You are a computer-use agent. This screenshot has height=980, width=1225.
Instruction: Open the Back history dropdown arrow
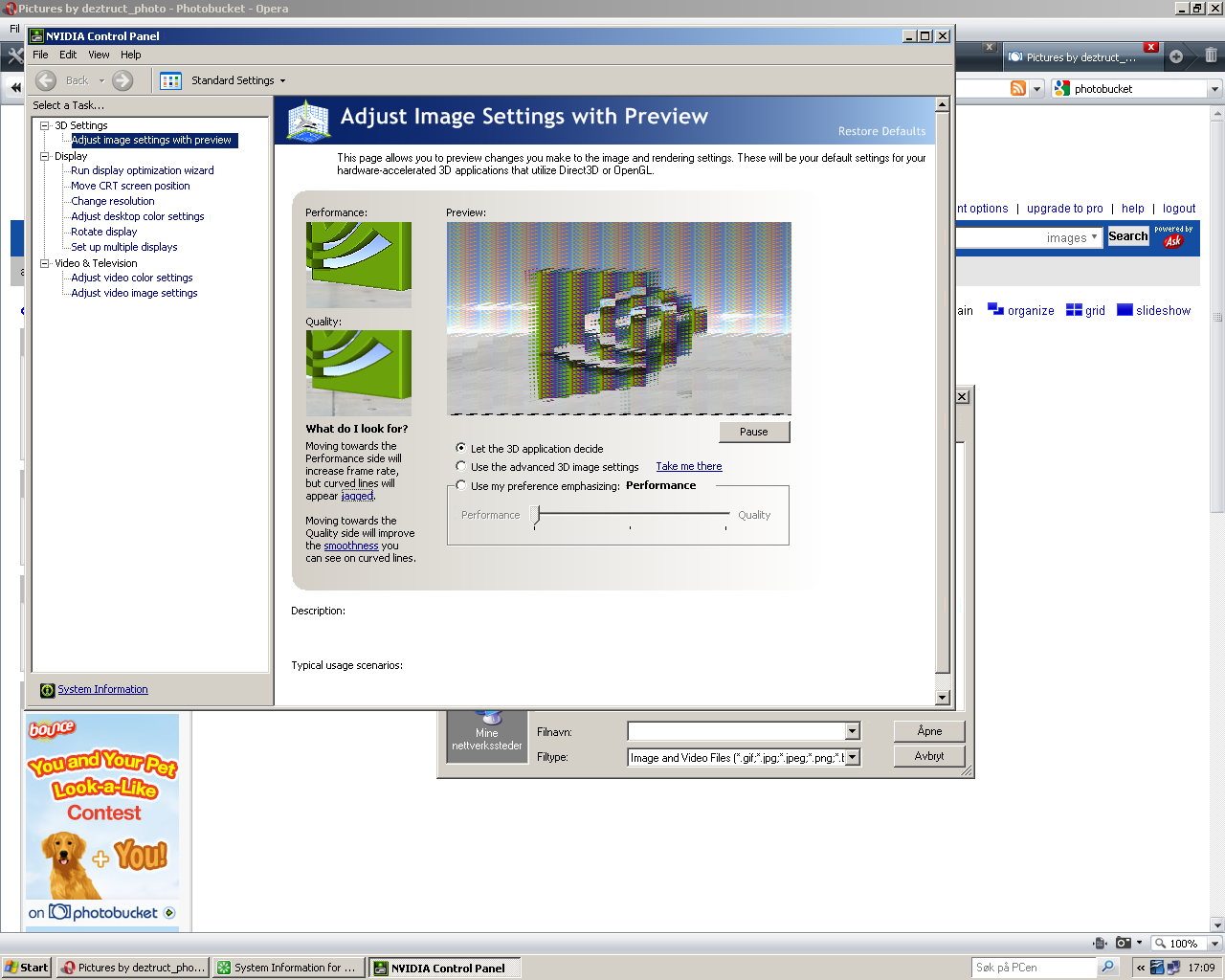coord(101,81)
